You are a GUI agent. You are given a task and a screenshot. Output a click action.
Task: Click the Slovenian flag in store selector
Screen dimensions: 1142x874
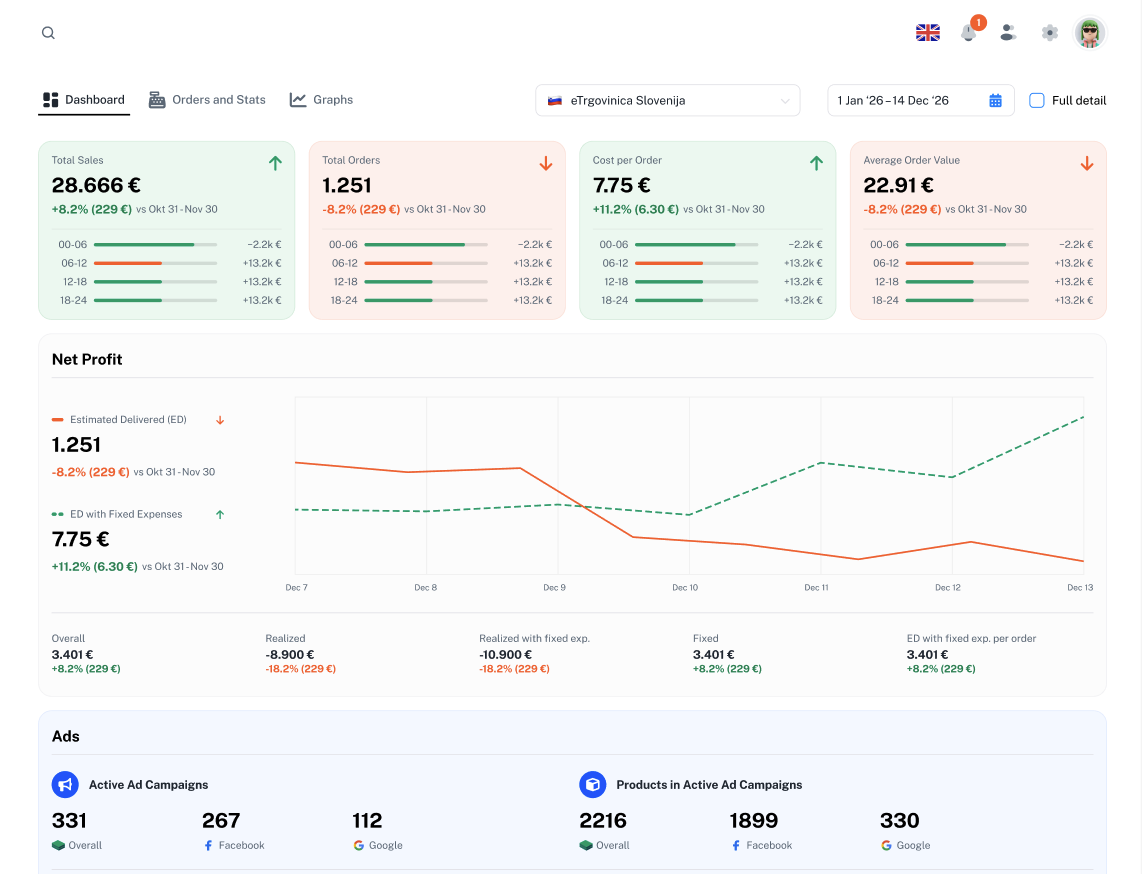point(555,101)
